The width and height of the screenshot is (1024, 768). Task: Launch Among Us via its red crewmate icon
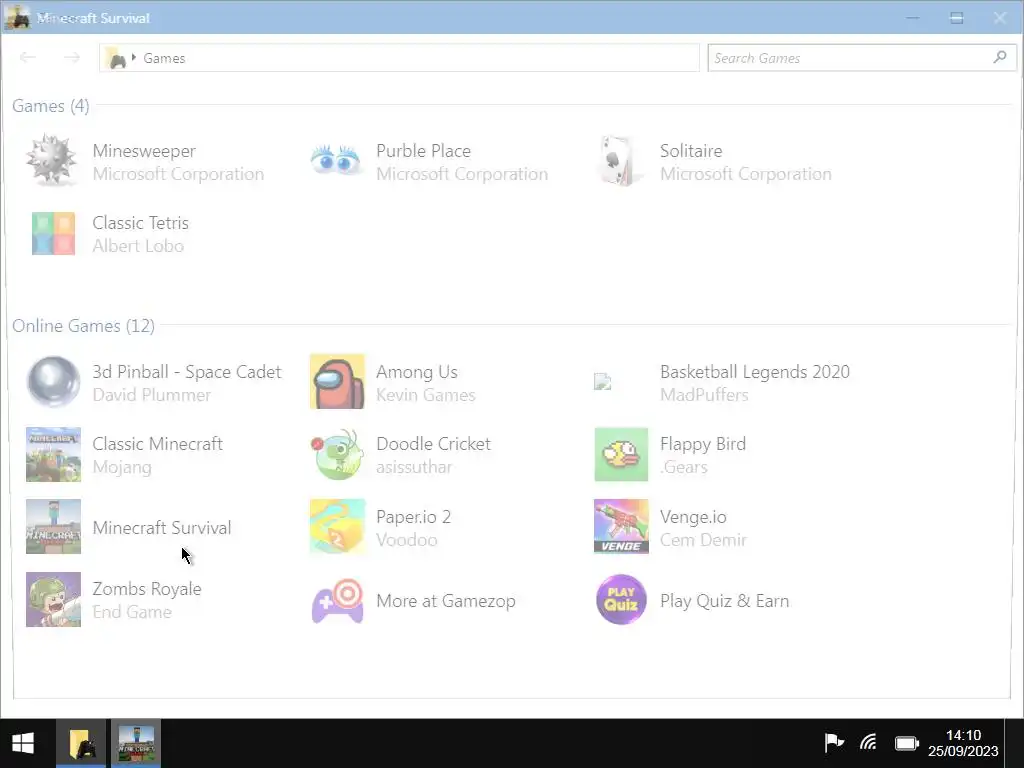click(337, 381)
